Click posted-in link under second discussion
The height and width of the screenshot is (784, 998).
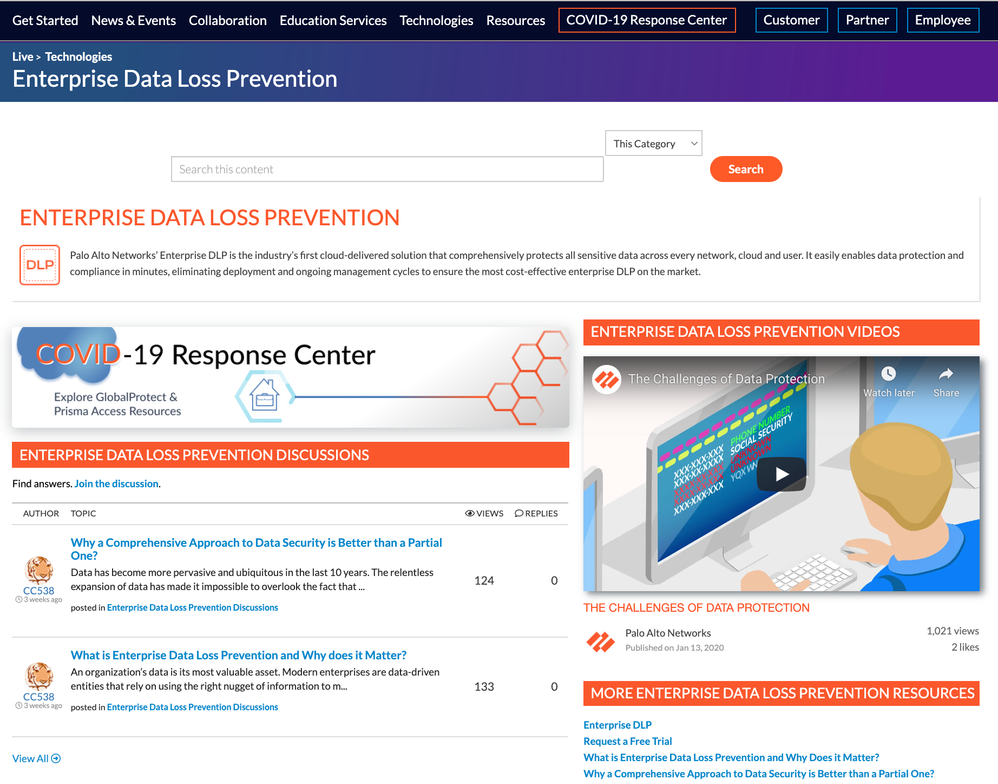[192, 707]
